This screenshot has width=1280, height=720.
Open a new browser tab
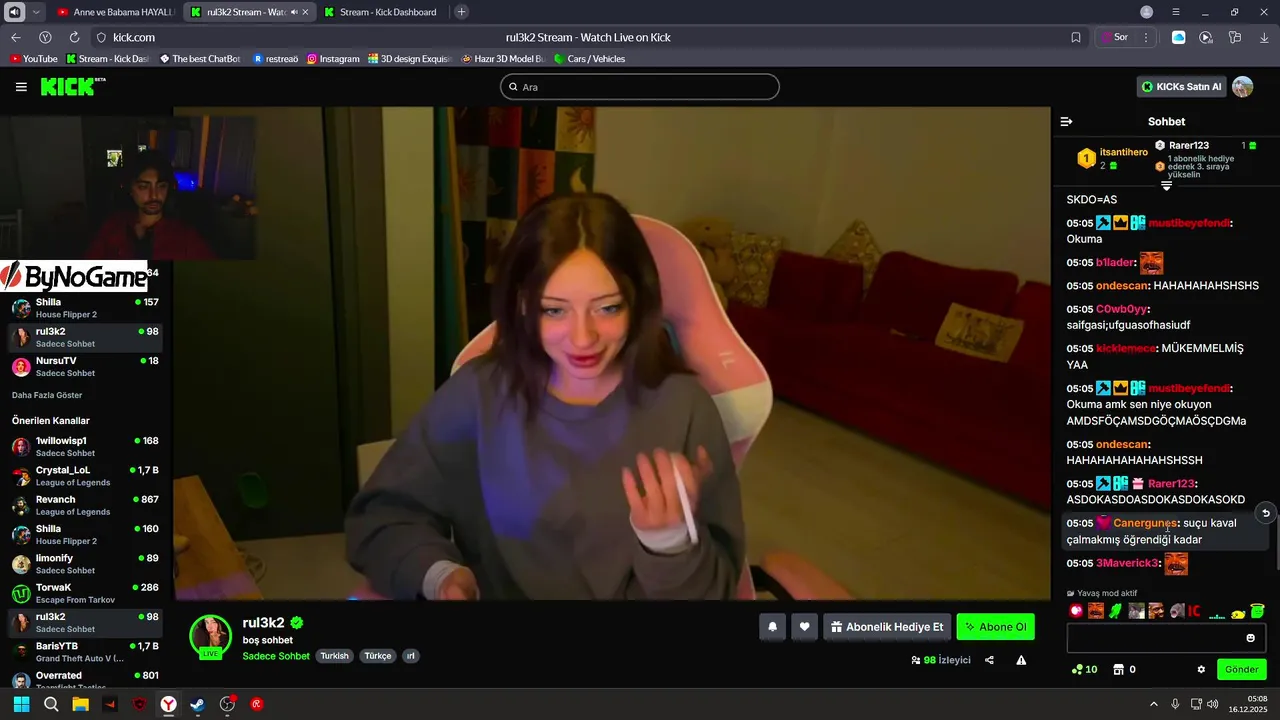point(461,12)
